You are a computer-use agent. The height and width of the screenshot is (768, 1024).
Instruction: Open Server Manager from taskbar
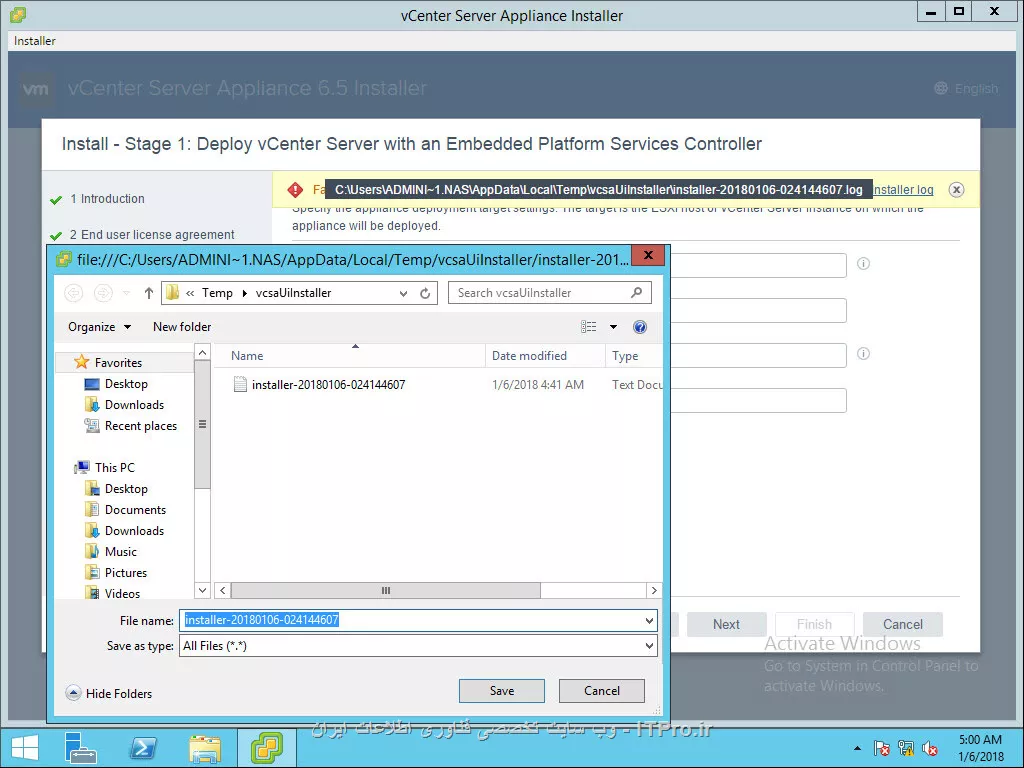(x=81, y=748)
